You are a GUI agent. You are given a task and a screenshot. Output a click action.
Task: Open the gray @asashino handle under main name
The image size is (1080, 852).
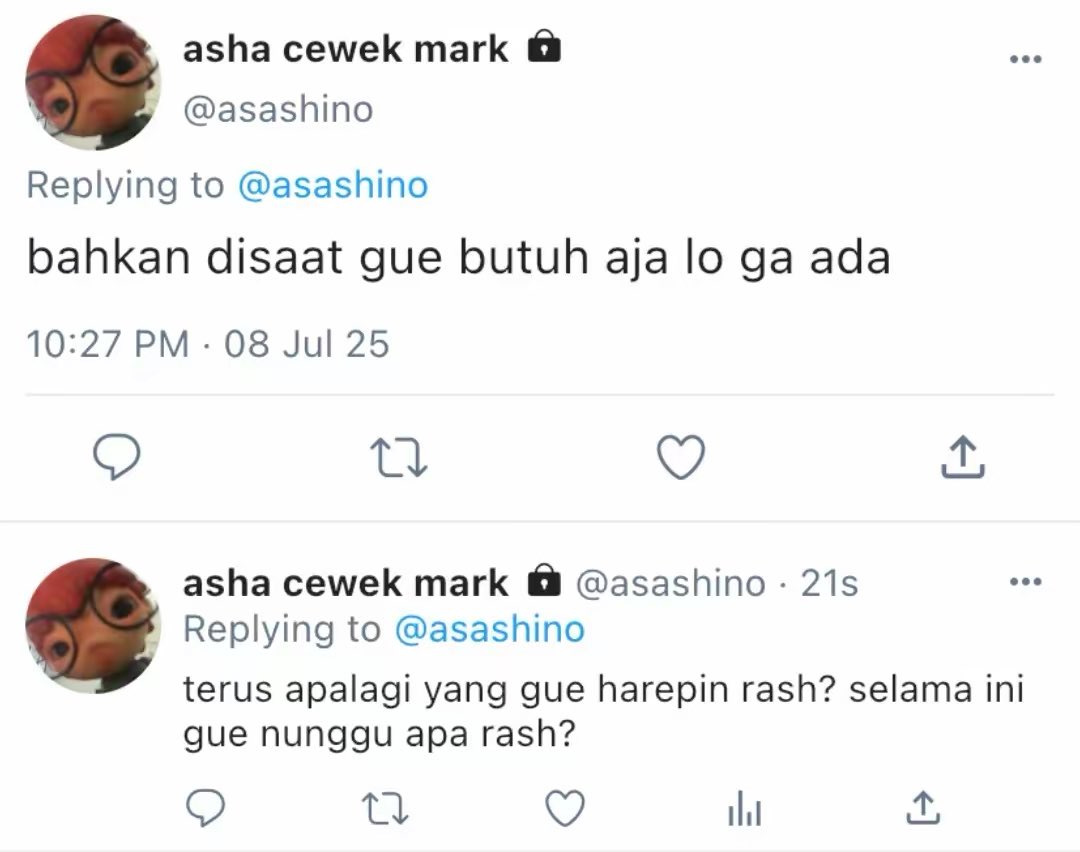point(278,110)
